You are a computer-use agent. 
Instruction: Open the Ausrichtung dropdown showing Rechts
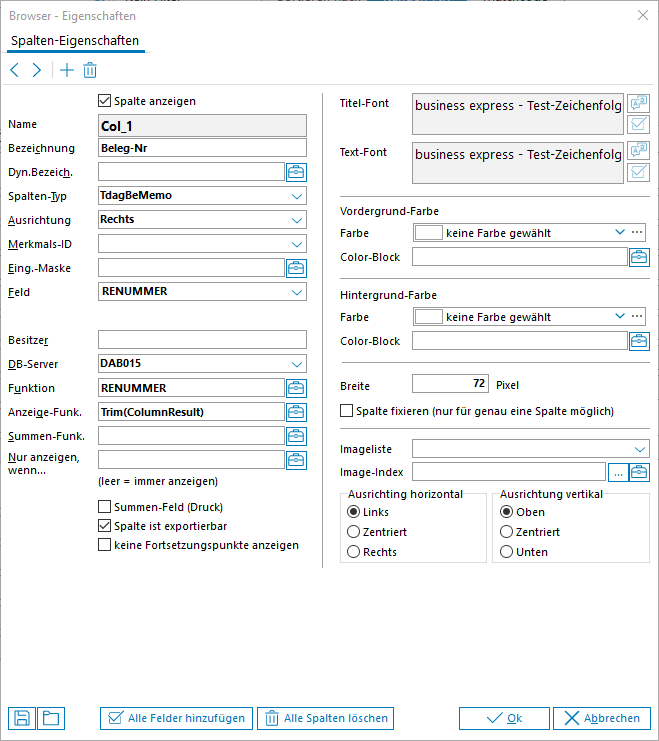tap(296, 219)
